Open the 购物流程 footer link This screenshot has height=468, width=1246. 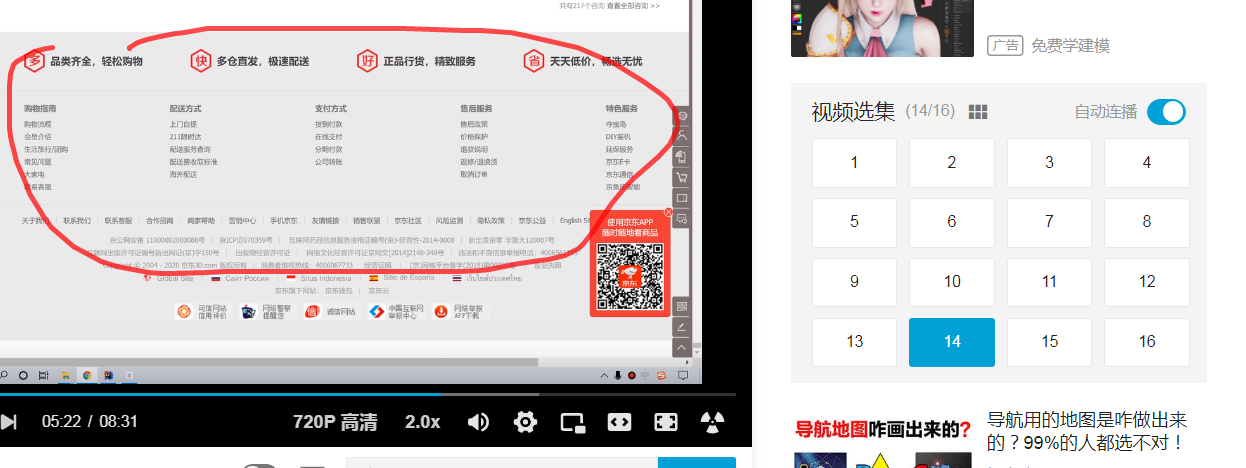(37, 124)
